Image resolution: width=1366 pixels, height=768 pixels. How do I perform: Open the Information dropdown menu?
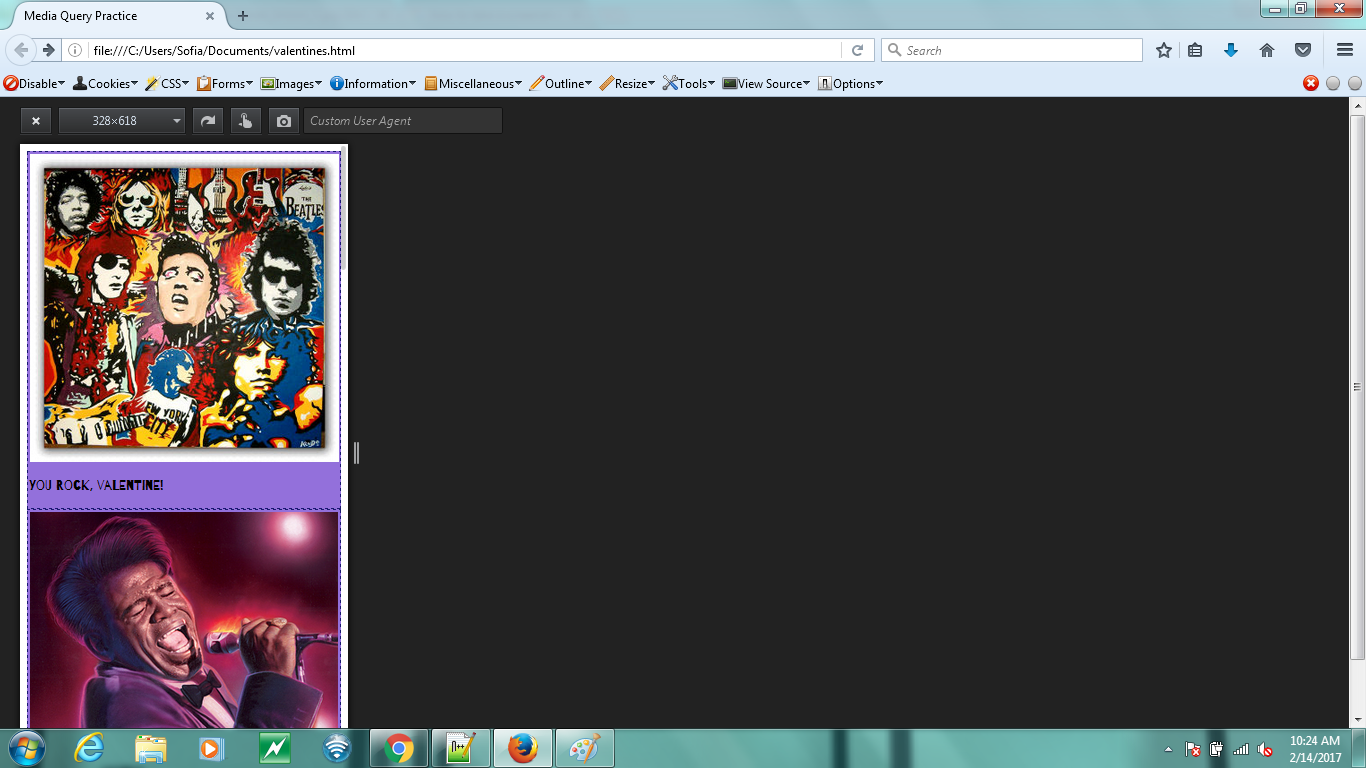pyautogui.click(x=372, y=84)
